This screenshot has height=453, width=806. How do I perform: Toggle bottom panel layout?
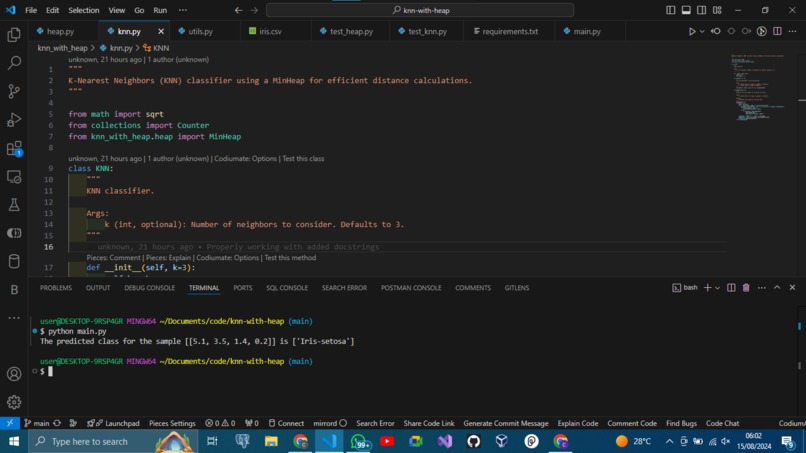pyautogui.click(x=686, y=10)
